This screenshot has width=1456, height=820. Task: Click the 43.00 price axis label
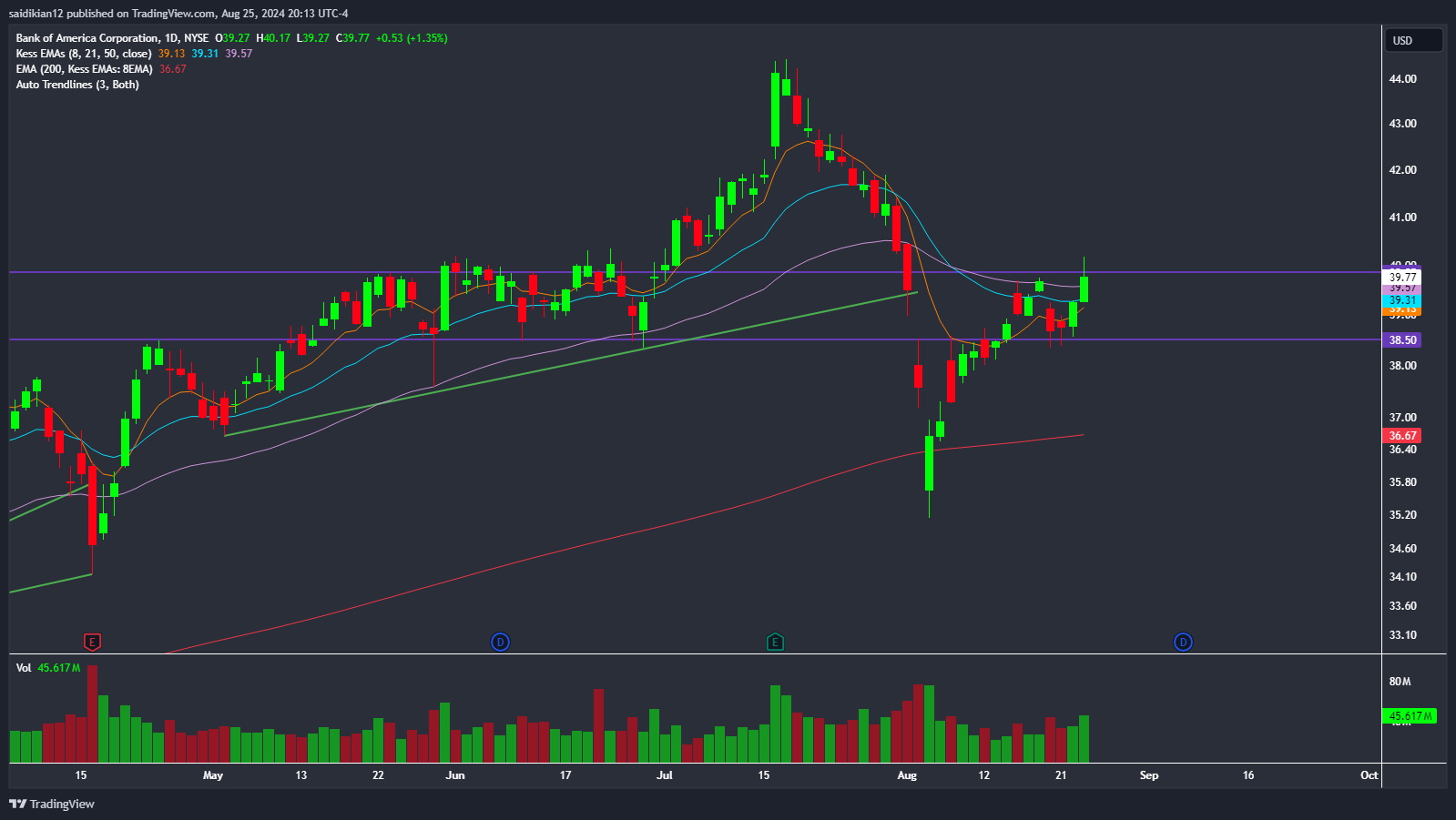[1402, 124]
